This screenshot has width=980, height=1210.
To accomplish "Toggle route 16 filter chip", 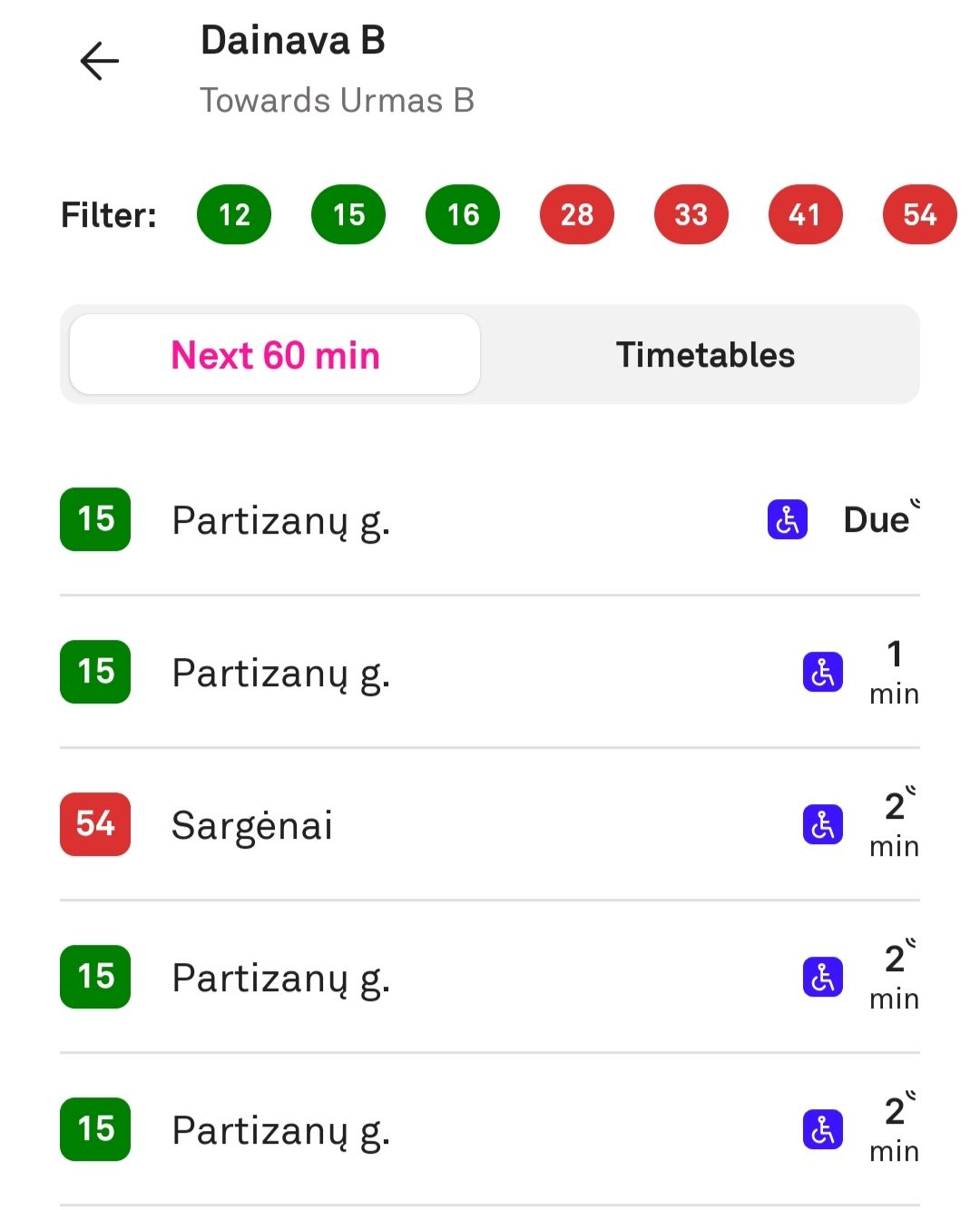I will tap(463, 215).
